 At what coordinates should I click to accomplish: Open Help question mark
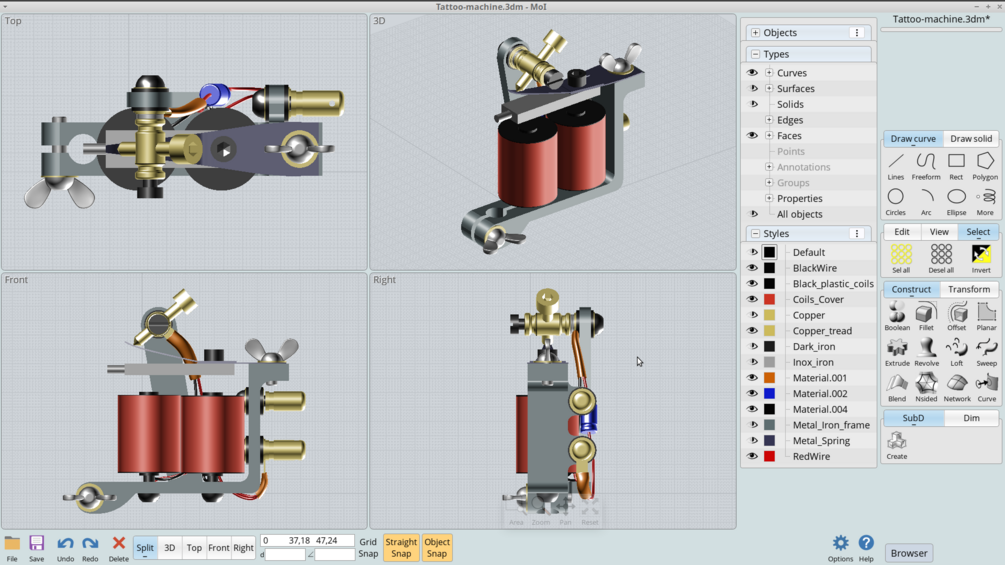coord(866,548)
